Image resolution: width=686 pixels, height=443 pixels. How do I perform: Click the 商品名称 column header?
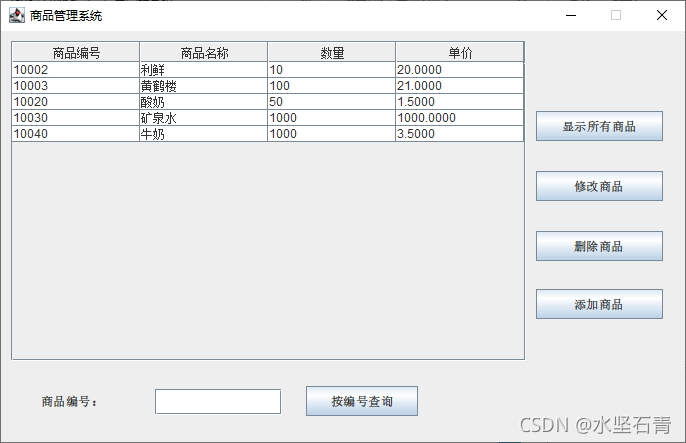pos(203,52)
